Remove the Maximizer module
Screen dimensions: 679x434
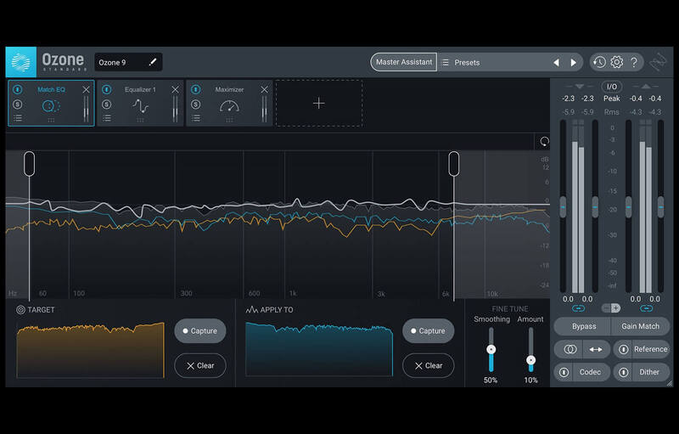264,89
